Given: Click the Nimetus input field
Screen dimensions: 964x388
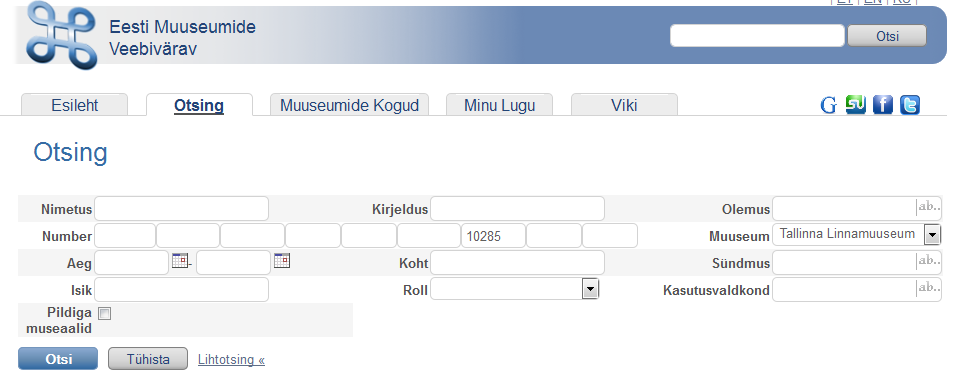Looking at the screenshot, I should 181,208.
